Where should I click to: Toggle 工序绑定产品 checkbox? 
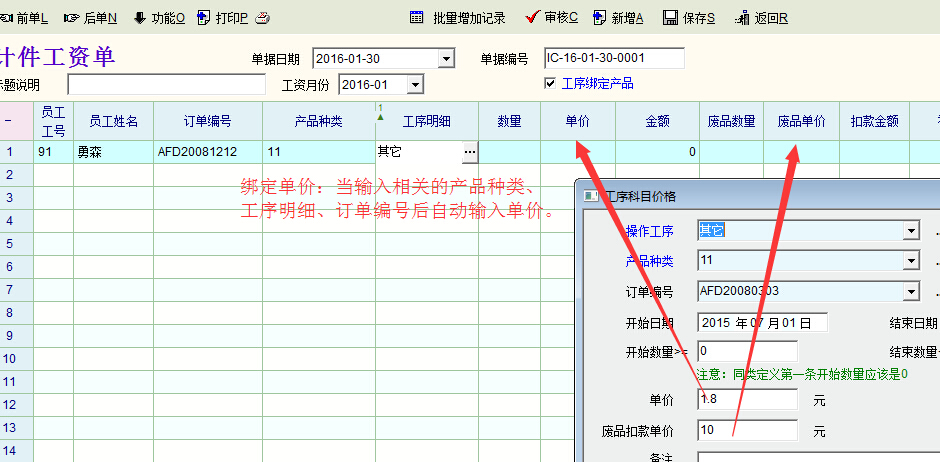point(550,83)
